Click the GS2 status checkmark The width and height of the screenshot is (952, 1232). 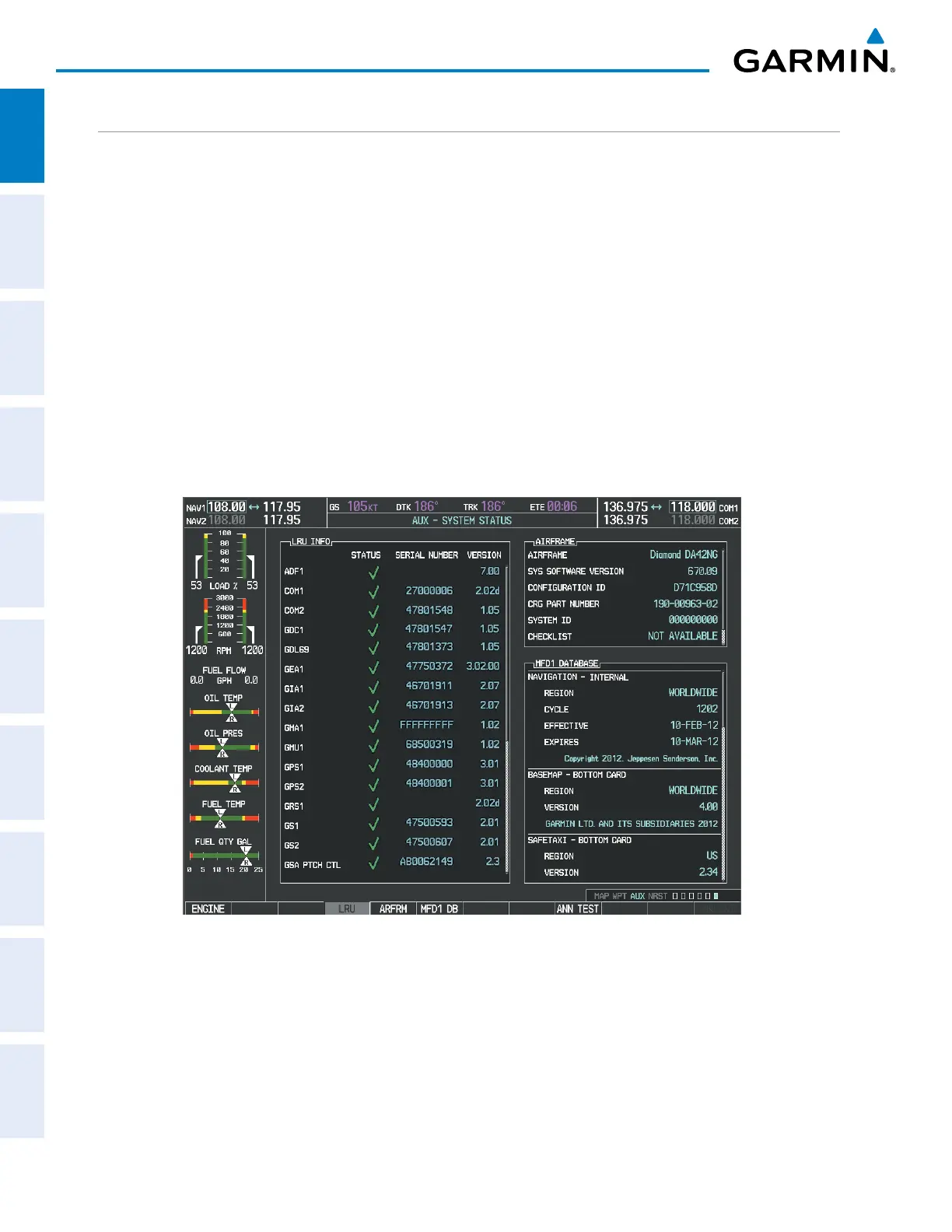(x=373, y=844)
